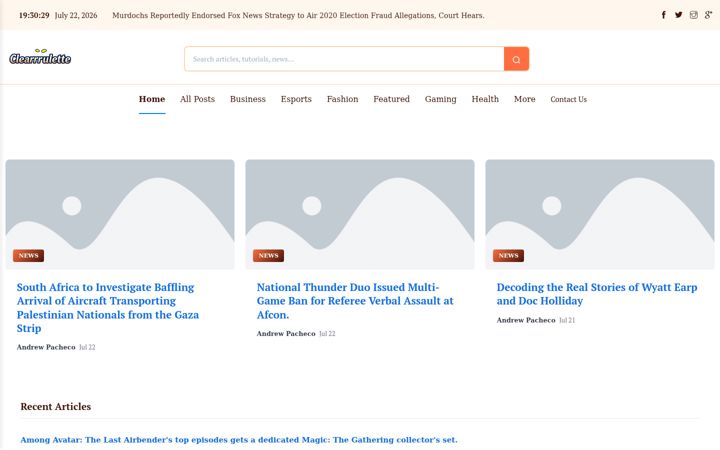Click the South Africa article thumbnail image
The width and height of the screenshot is (720, 450).
pyautogui.click(x=120, y=214)
